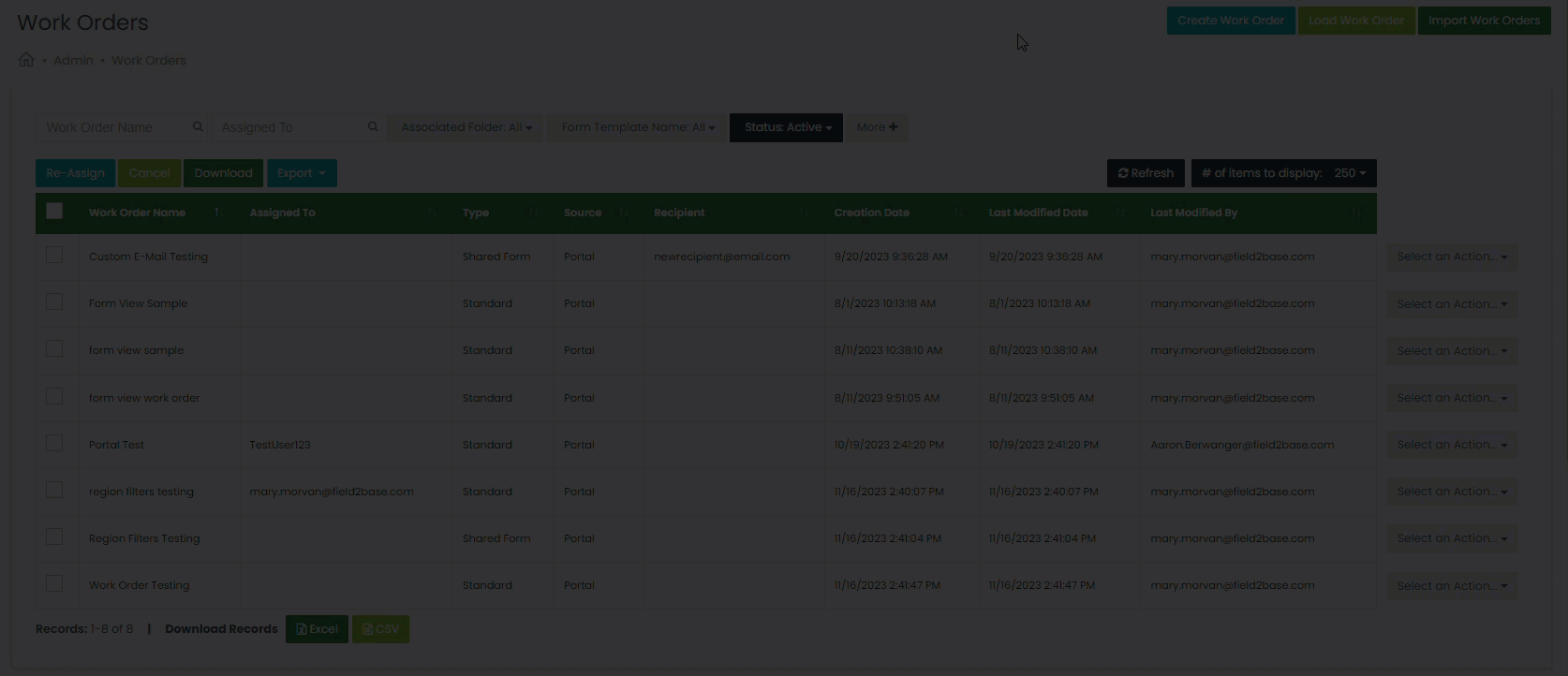1568x676 pixels.
Task: Open the Admin breadcrumb link
Action: pyautogui.click(x=73, y=61)
